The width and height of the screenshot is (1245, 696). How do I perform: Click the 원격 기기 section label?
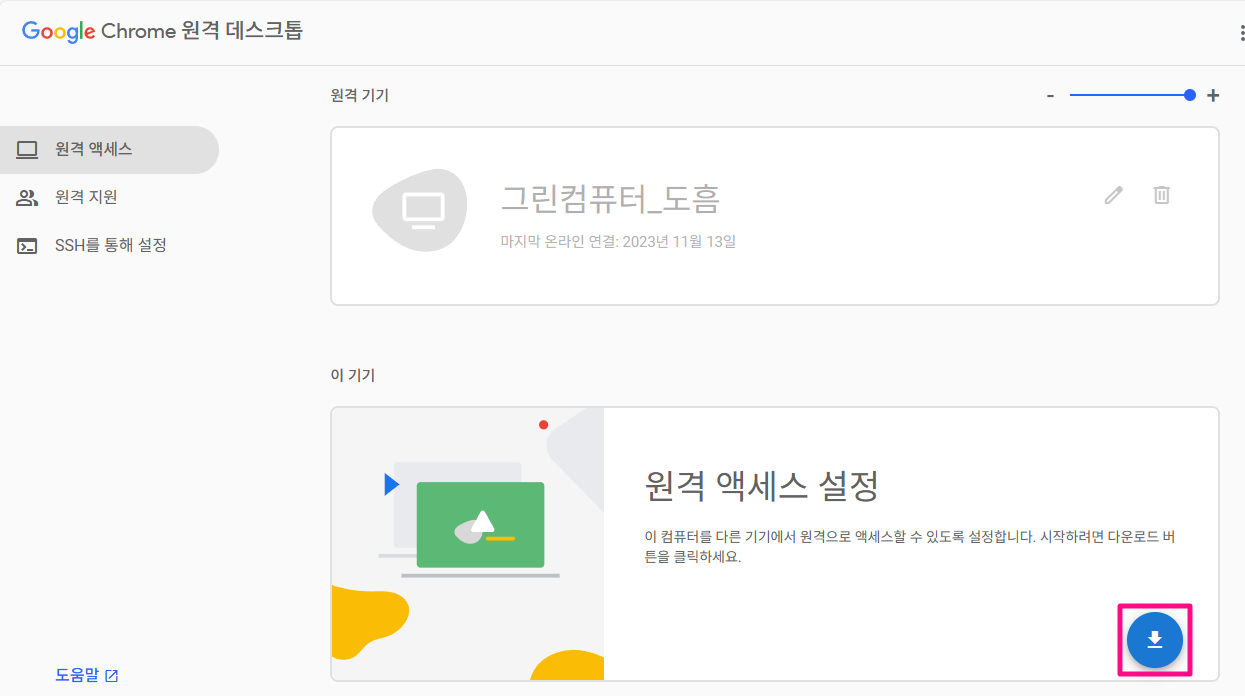pyautogui.click(x=359, y=96)
